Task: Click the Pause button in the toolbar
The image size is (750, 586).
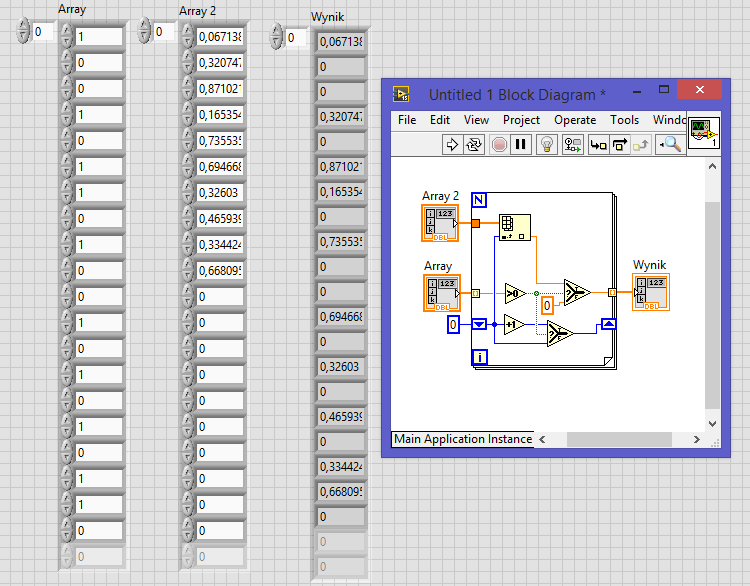Action: (x=520, y=144)
